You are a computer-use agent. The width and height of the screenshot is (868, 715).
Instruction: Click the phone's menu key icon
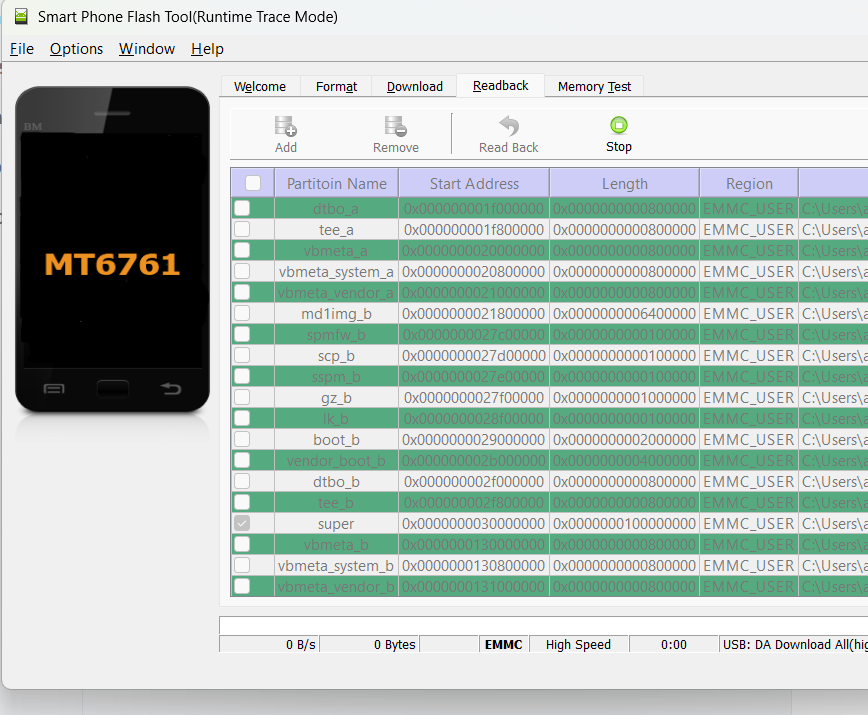coord(55,389)
